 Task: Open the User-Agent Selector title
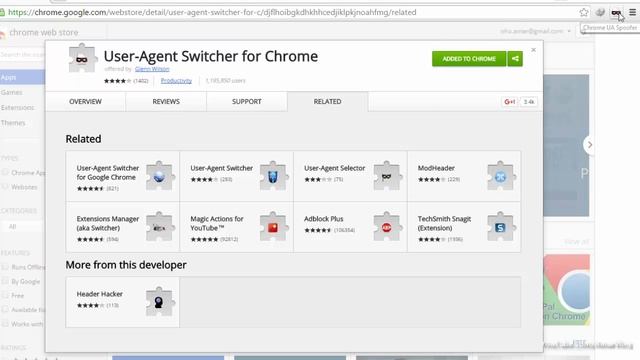pos(334,168)
